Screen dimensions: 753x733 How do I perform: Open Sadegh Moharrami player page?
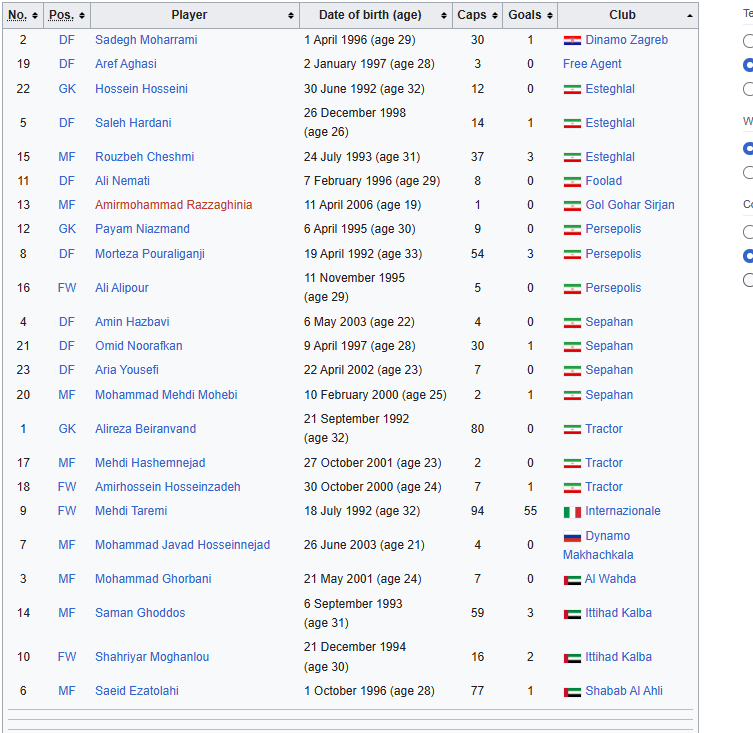[146, 40]
